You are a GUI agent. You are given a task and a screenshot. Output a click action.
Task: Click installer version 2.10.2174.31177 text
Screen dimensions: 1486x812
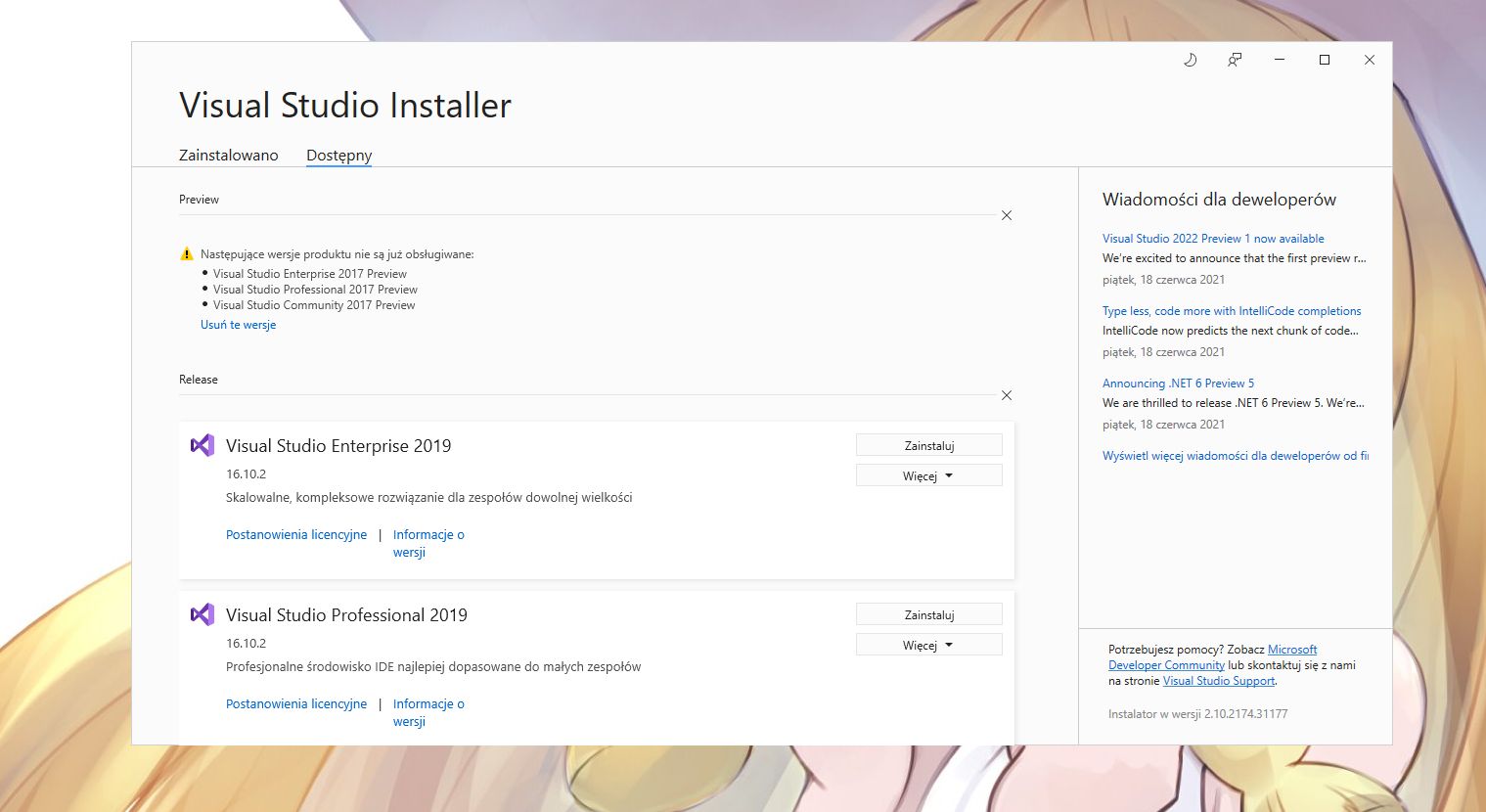pos(1197,714)
